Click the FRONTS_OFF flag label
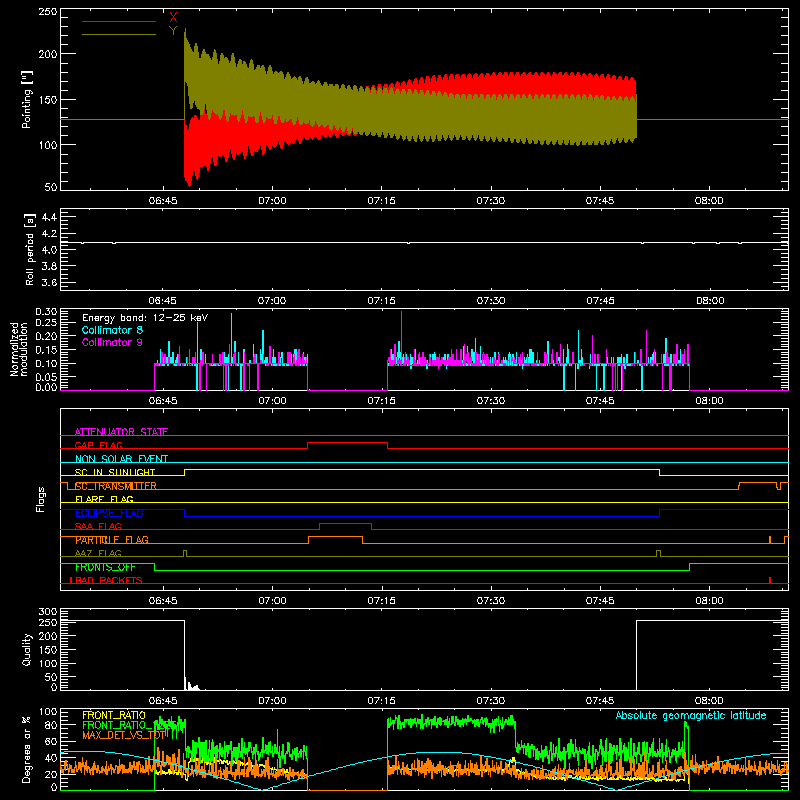The image size is (800, 800). [105, 567]
